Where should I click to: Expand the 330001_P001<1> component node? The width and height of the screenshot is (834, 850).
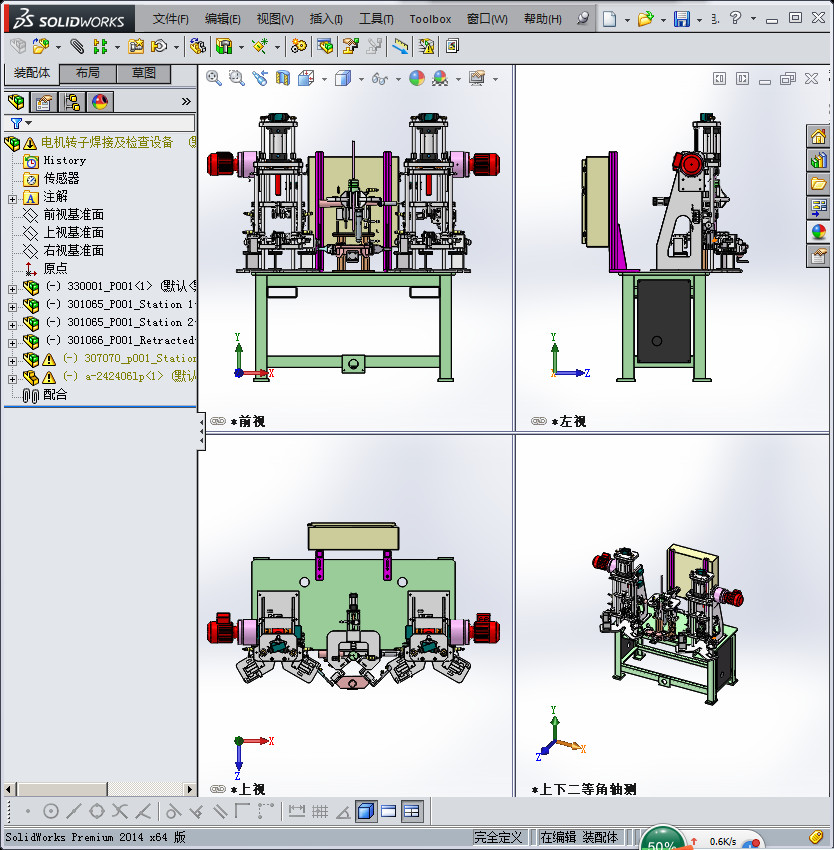(x=12, y=289)
